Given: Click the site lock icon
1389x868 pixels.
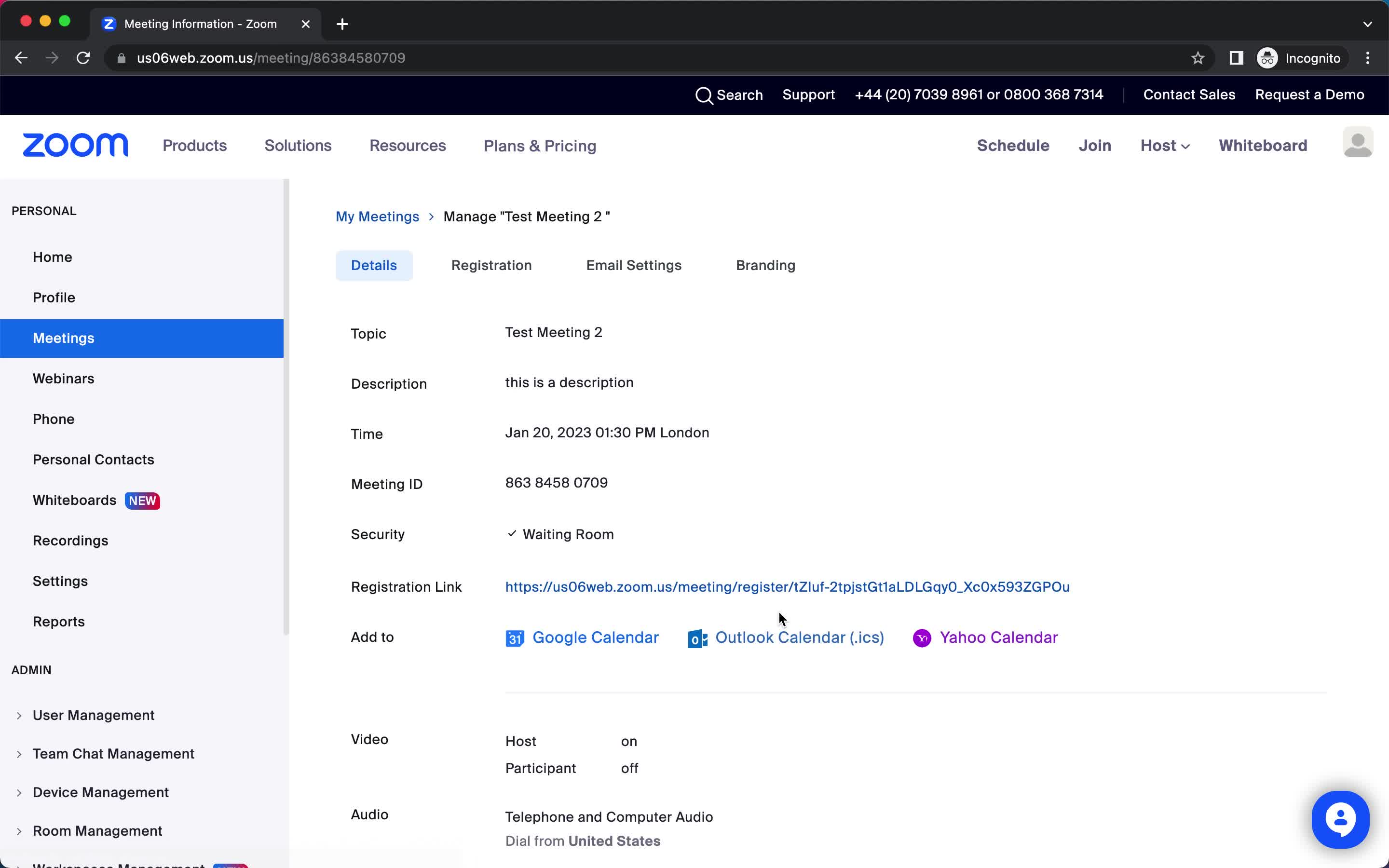Looking at the screenshot, I should coord(121,58).
